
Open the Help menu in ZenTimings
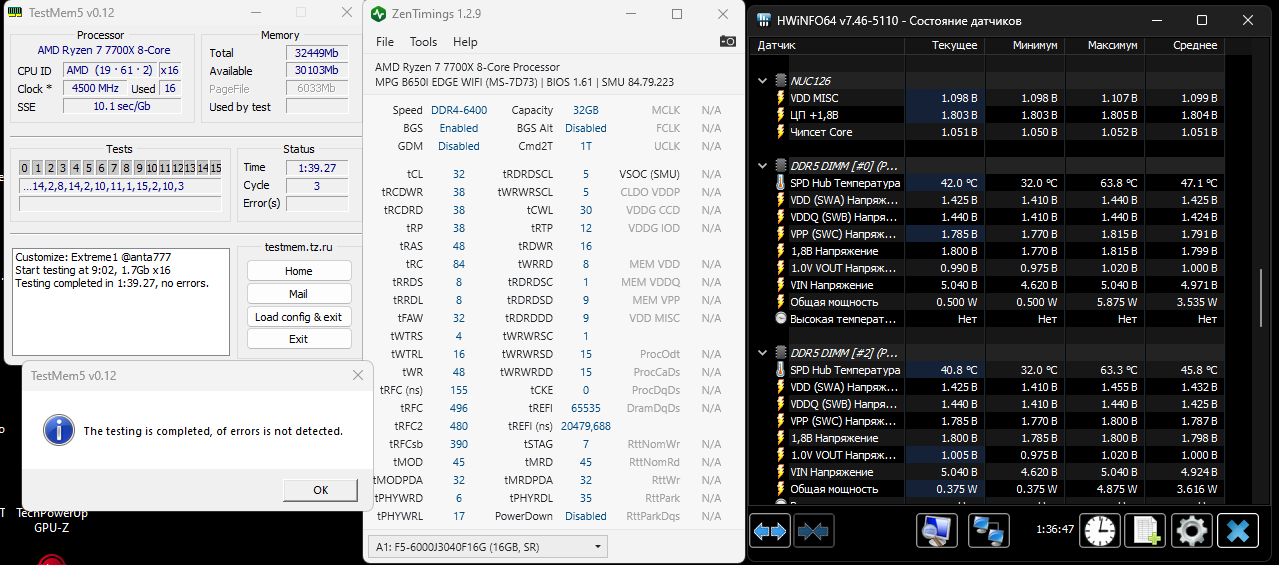pyautogui.click(x=465, y=42)
